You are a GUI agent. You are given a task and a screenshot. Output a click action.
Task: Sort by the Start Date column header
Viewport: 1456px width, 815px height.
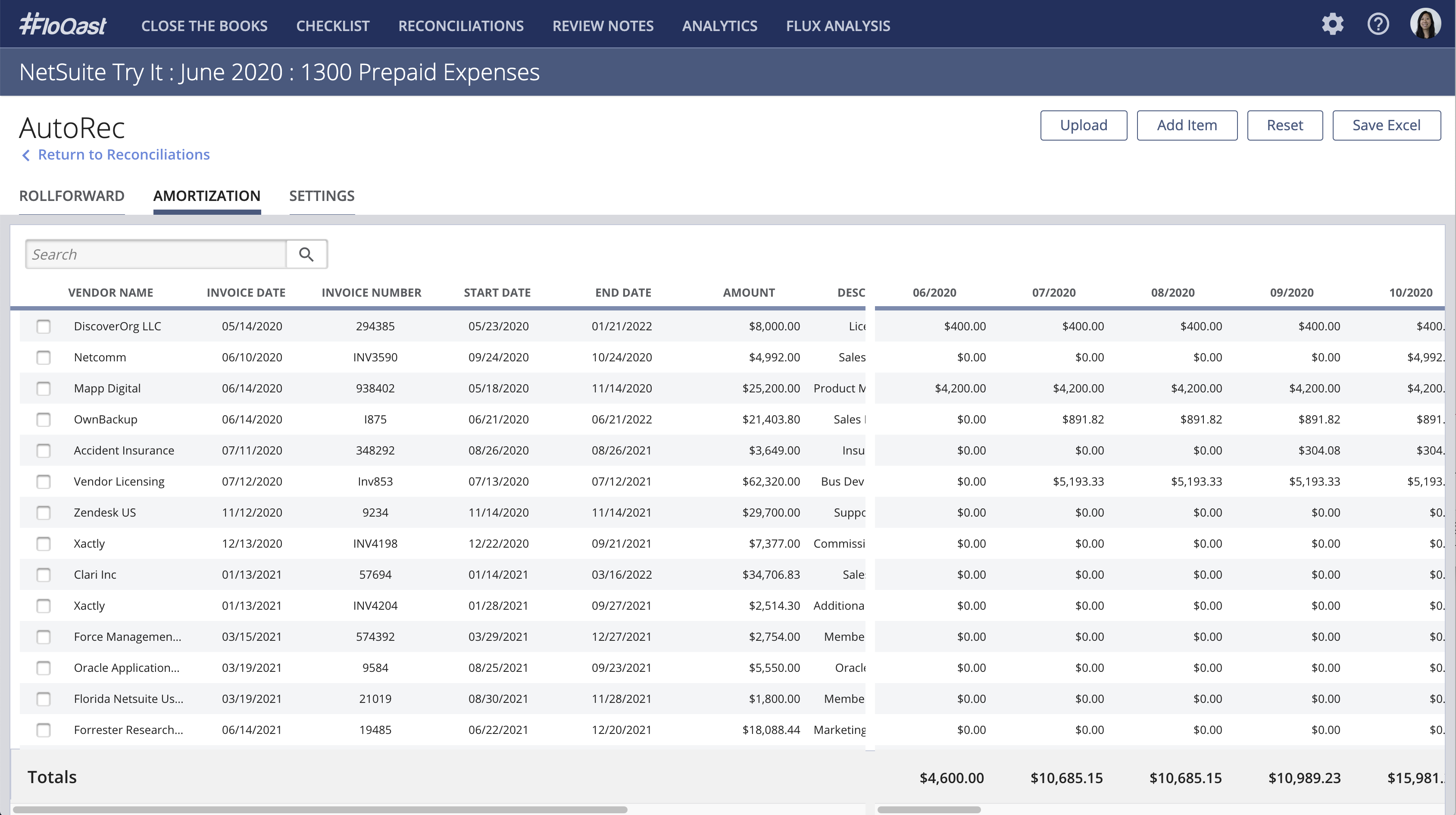497,292
